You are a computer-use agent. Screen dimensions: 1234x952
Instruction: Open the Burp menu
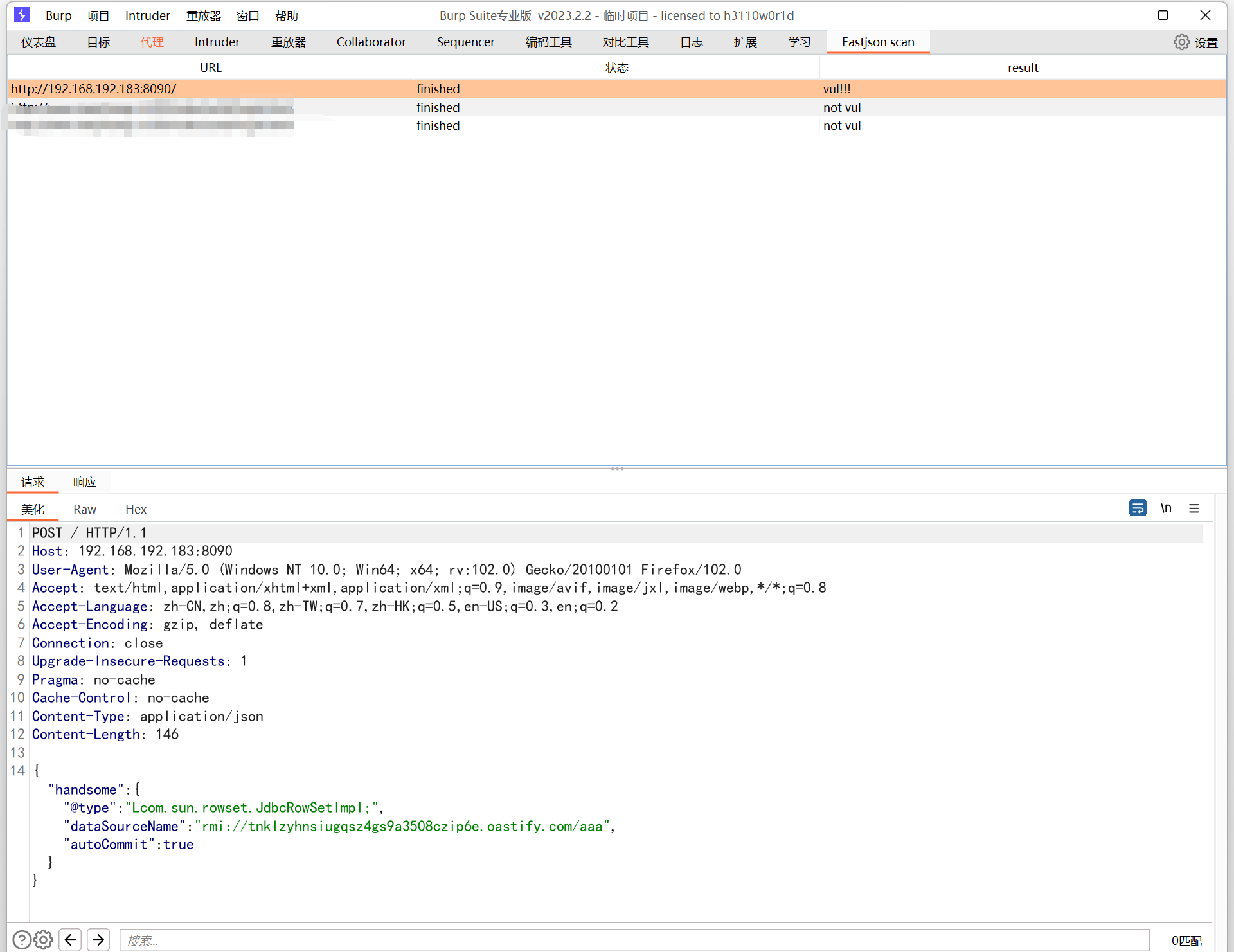(58, 15)
